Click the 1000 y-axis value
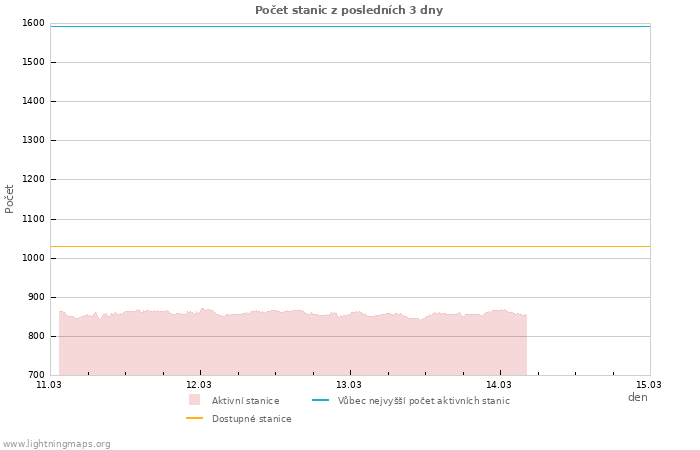700x450 pixels. coord(32,258)
